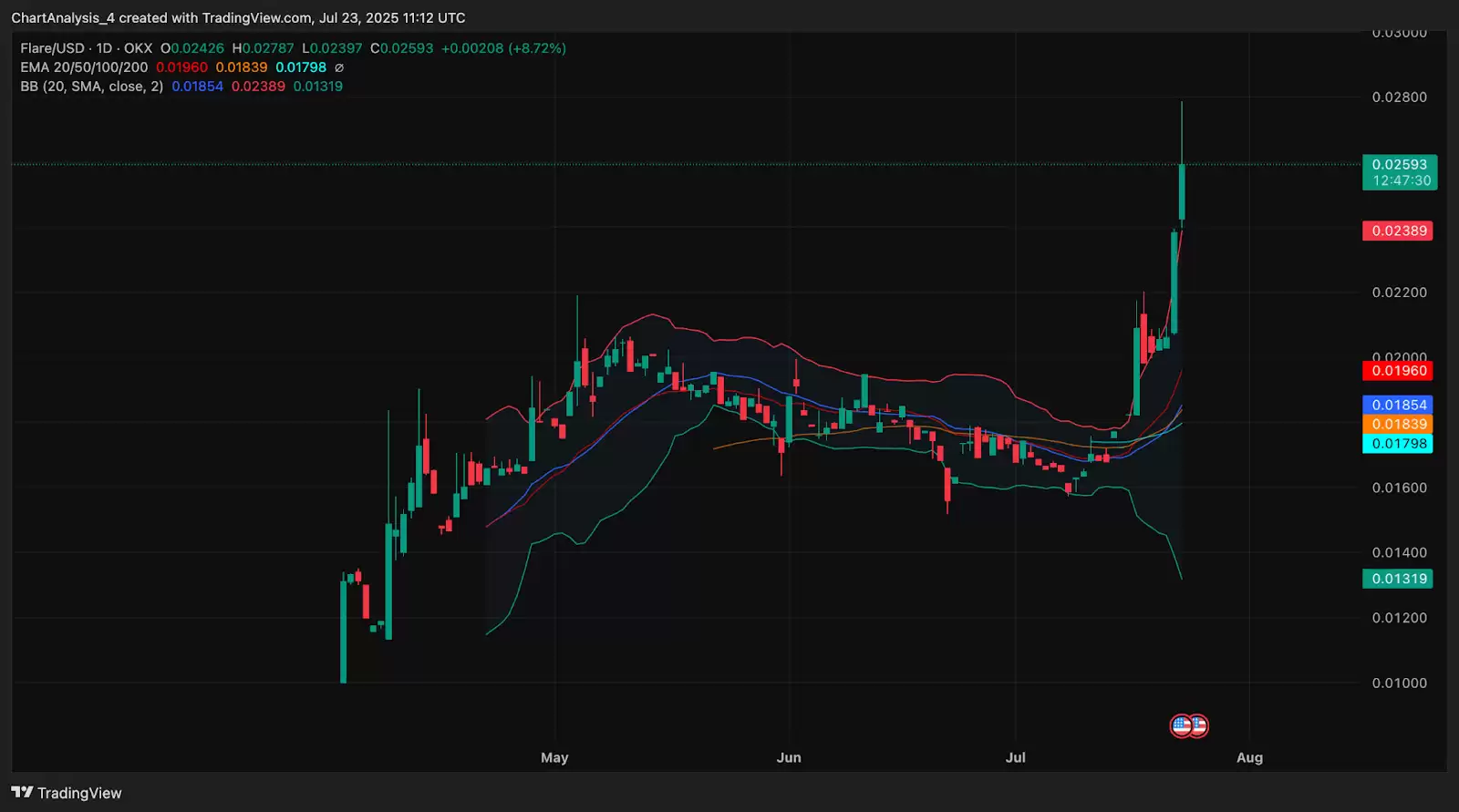Click the ChartAnalysis_4 TradingView.com header text

[x=238, y=18]
